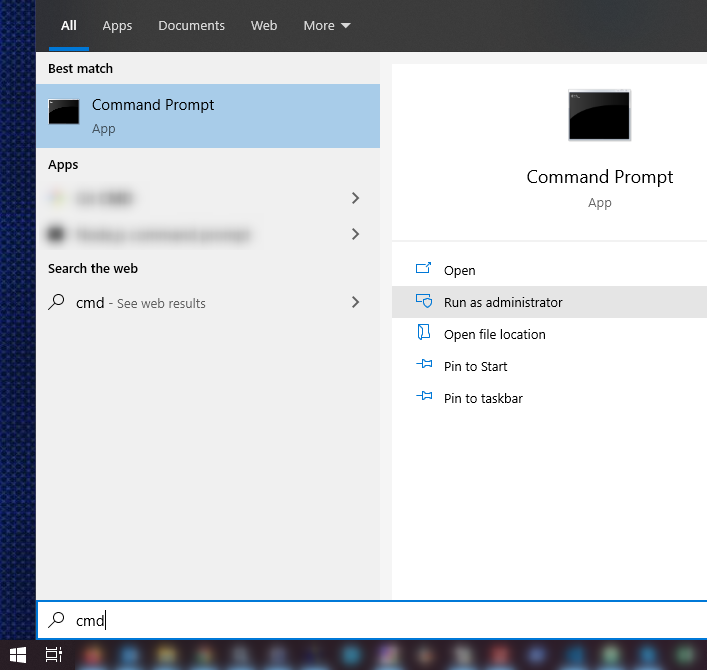Expand the arrow of the first Apps result

click(x=355, y=198)
